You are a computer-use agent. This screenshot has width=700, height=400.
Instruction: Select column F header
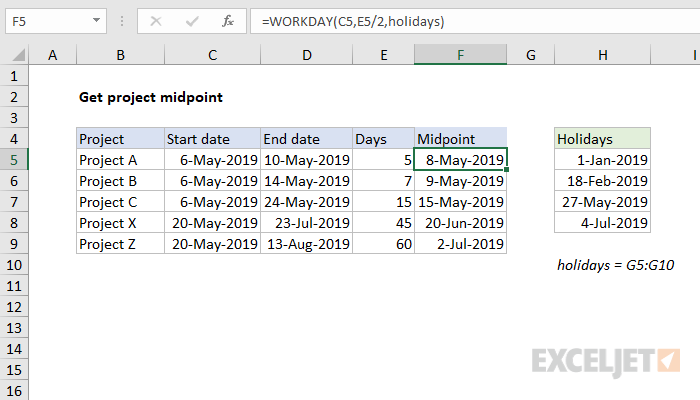click(x=460, y=55)
